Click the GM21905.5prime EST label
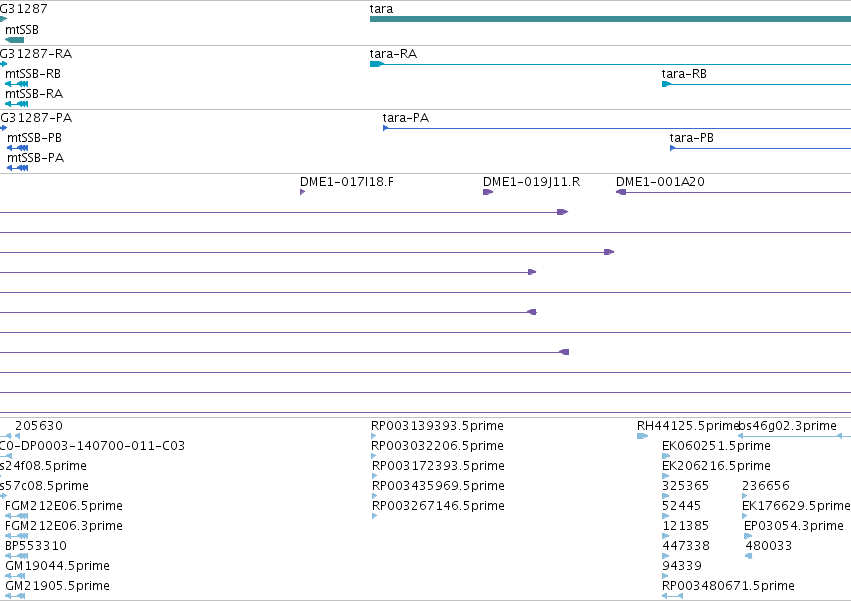This screenshot has width=851, height=601. click(57, 586)
